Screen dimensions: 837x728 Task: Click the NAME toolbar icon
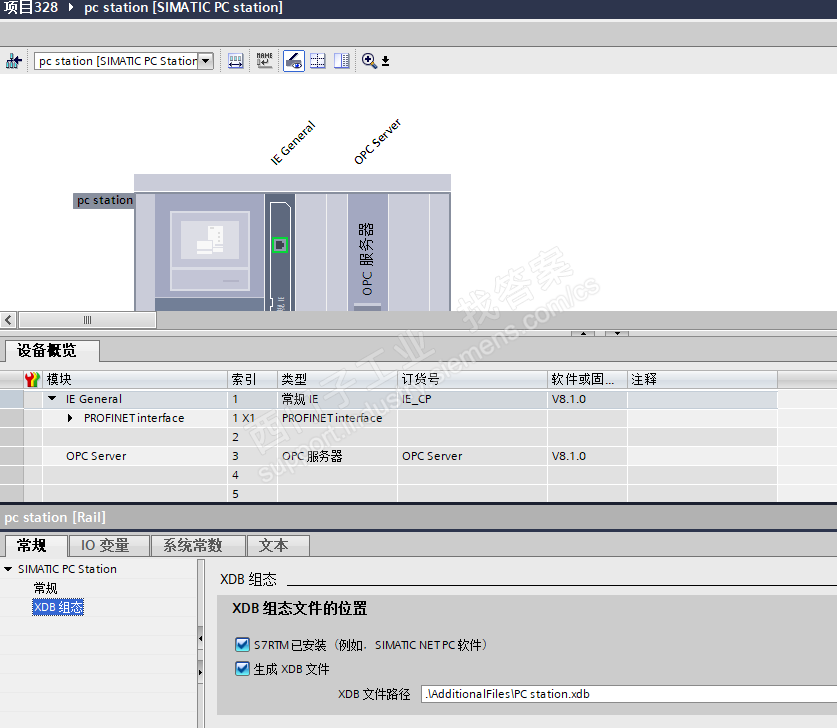[x=264, y=61]
